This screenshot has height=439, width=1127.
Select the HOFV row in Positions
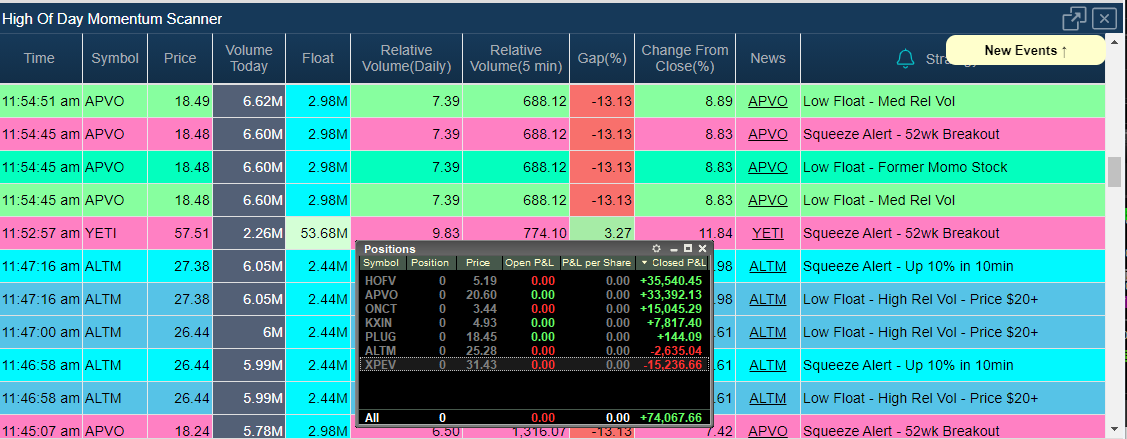pos(533,281)
